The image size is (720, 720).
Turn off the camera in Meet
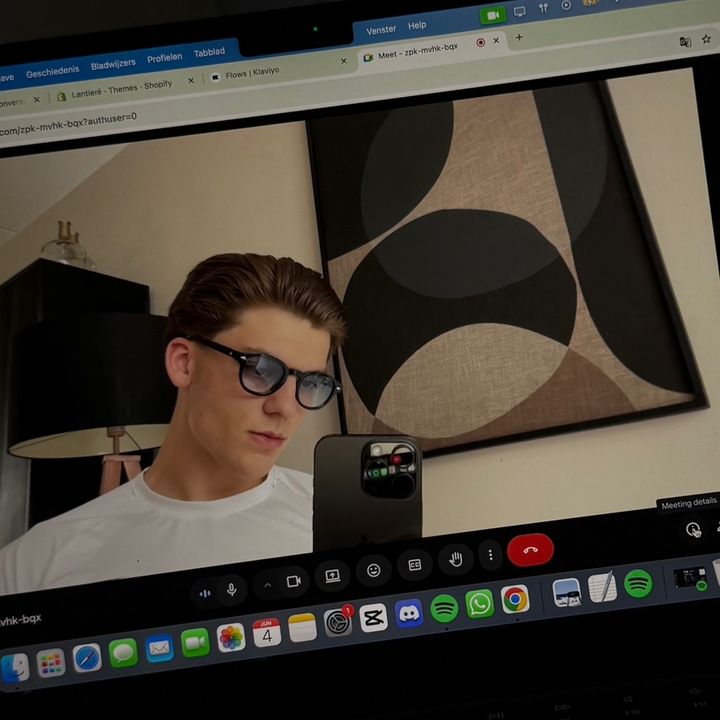pos(293,581)
